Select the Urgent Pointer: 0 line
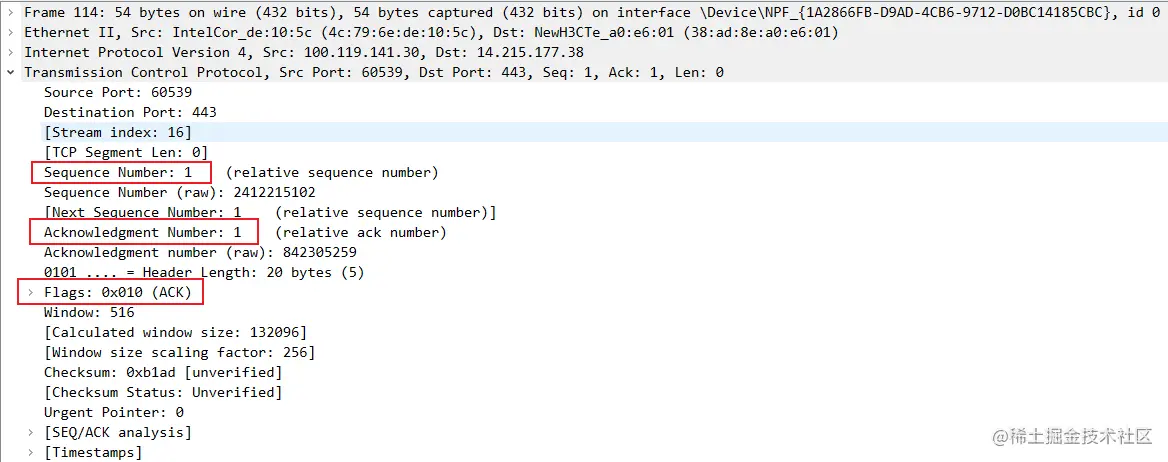 [113, 412]
